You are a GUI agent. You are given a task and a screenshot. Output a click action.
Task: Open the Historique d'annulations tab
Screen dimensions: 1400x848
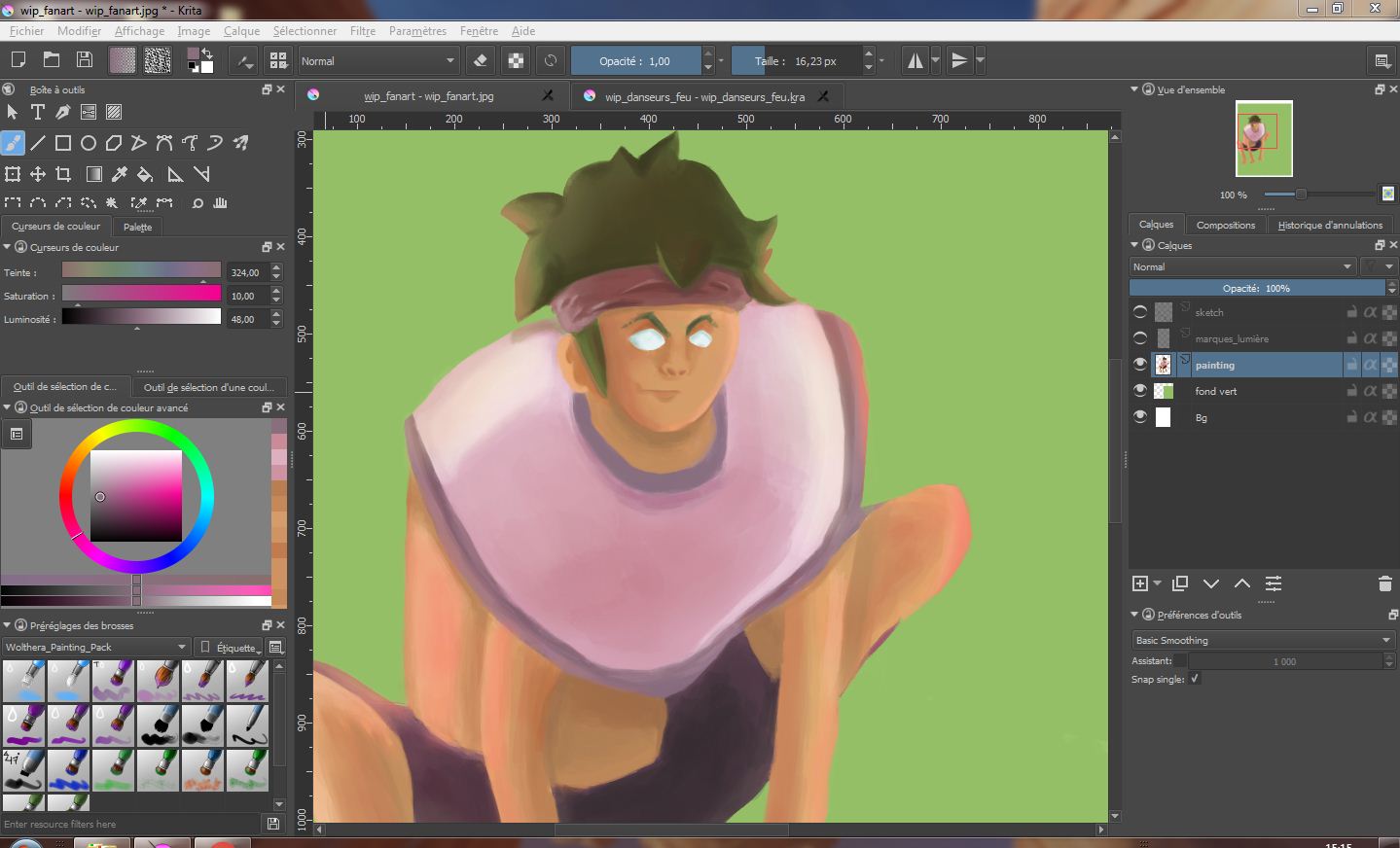click(x=1329, y=225)
